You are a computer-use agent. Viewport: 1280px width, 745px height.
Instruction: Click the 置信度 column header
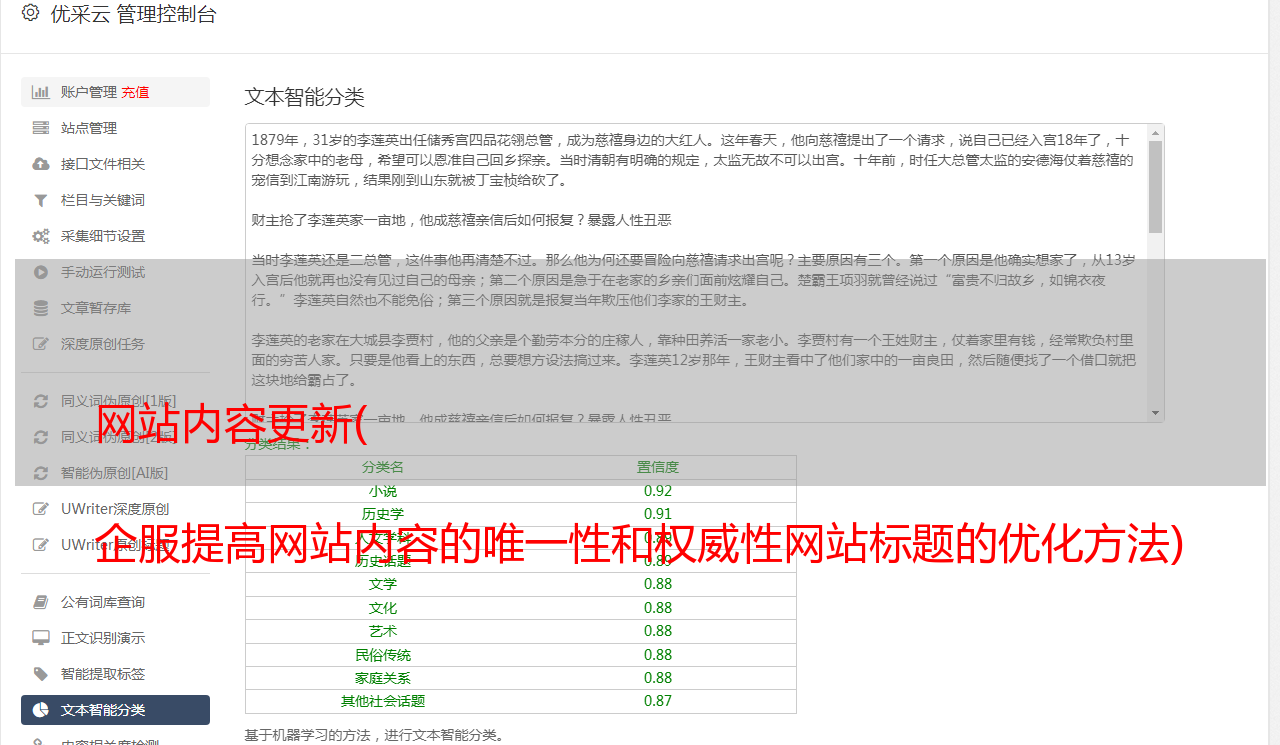pos(658,467)
